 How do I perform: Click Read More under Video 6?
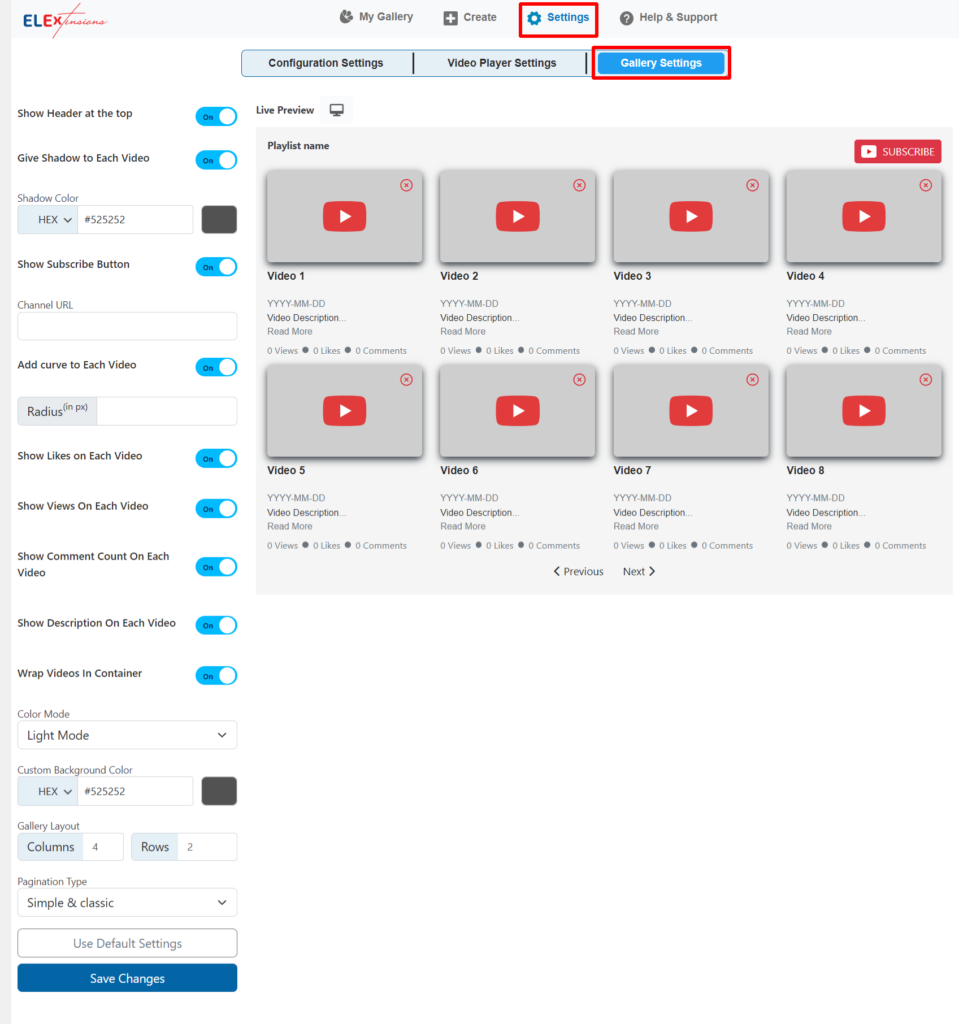[x=463, y=526]
